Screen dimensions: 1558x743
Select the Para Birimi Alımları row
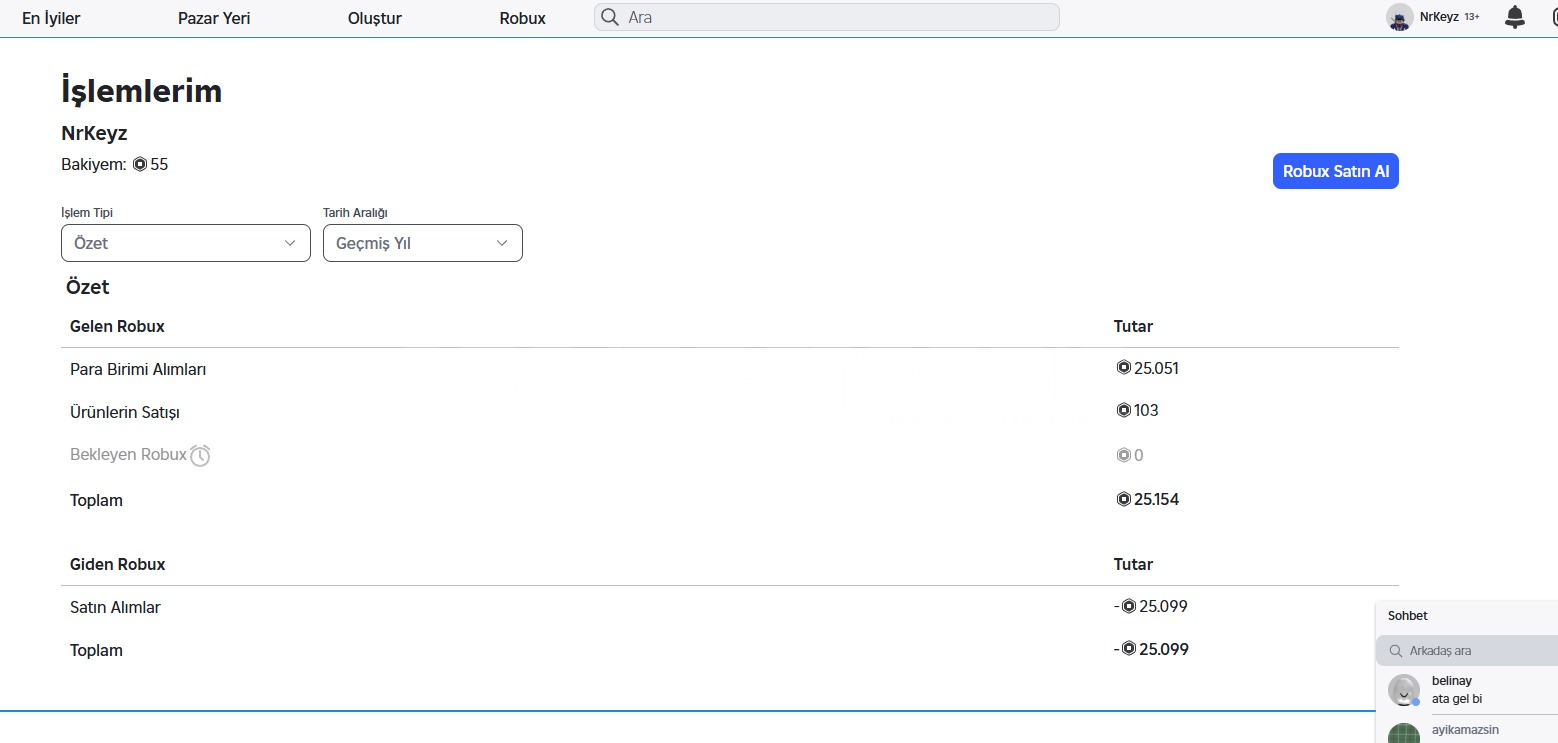(x=730, y=369)
